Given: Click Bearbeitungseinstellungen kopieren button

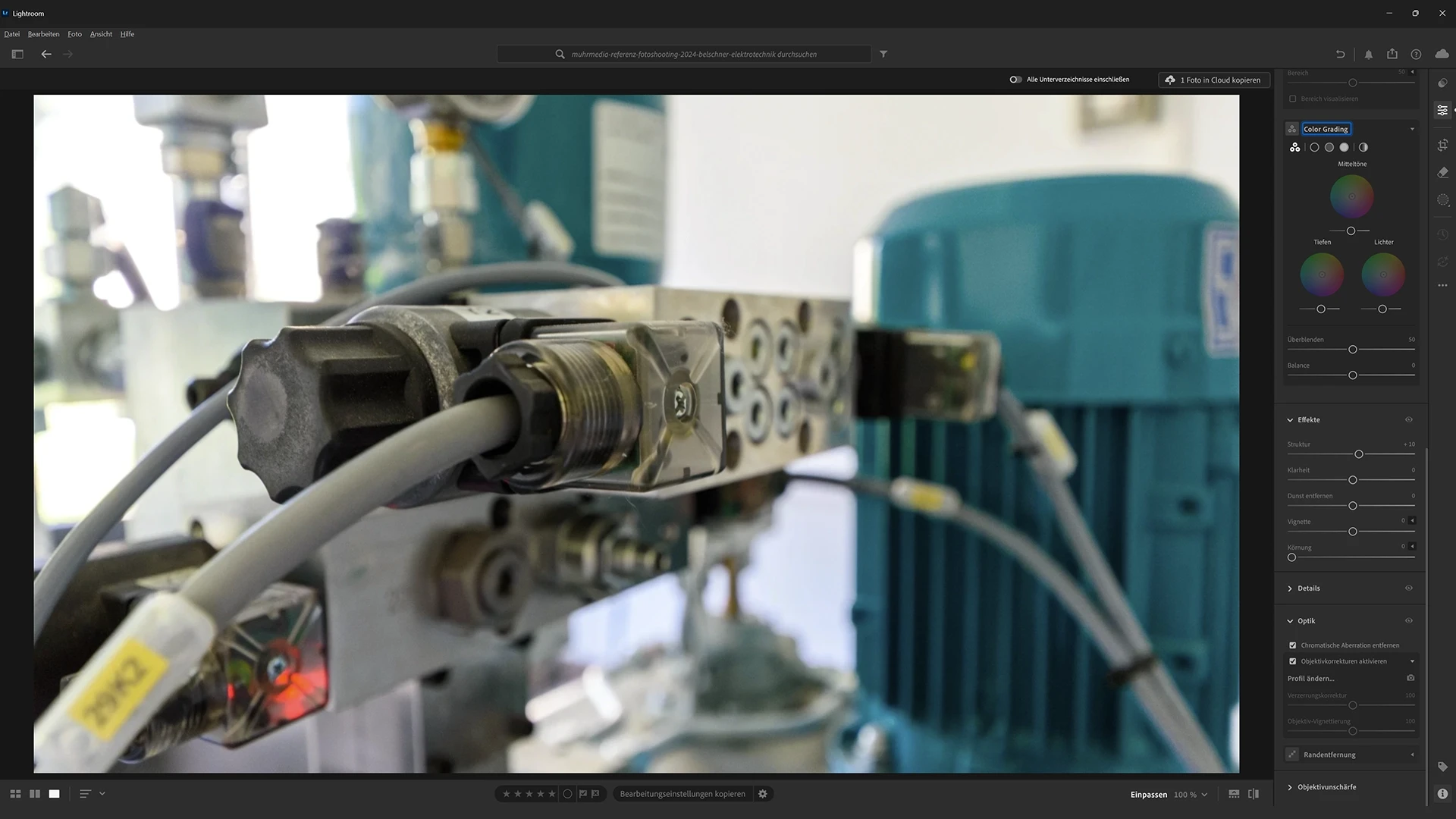Looking at the screenshot, I should 682,794.
